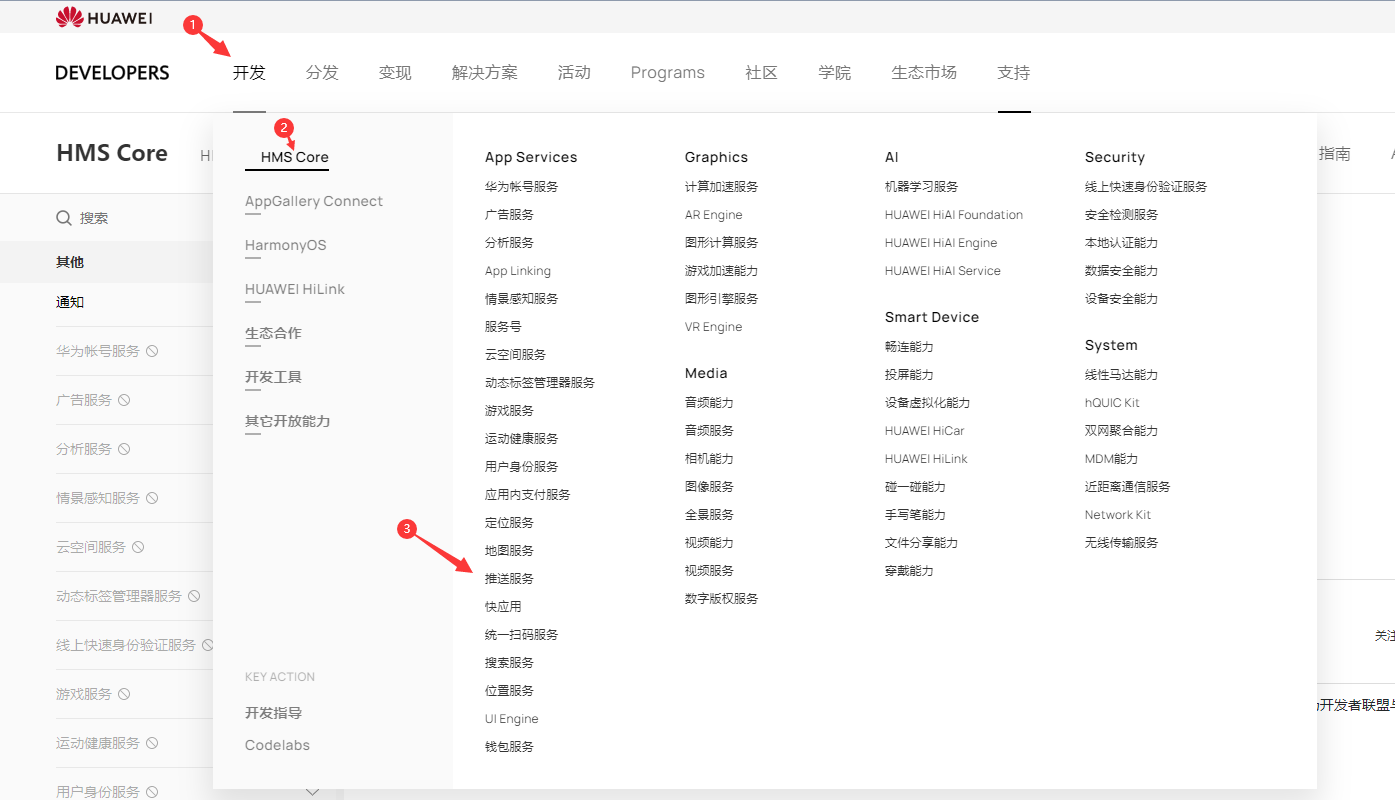1395x800 pixels.
Task: Open UI Engine link
Action: pyautogui.click(x=512, y=719)
